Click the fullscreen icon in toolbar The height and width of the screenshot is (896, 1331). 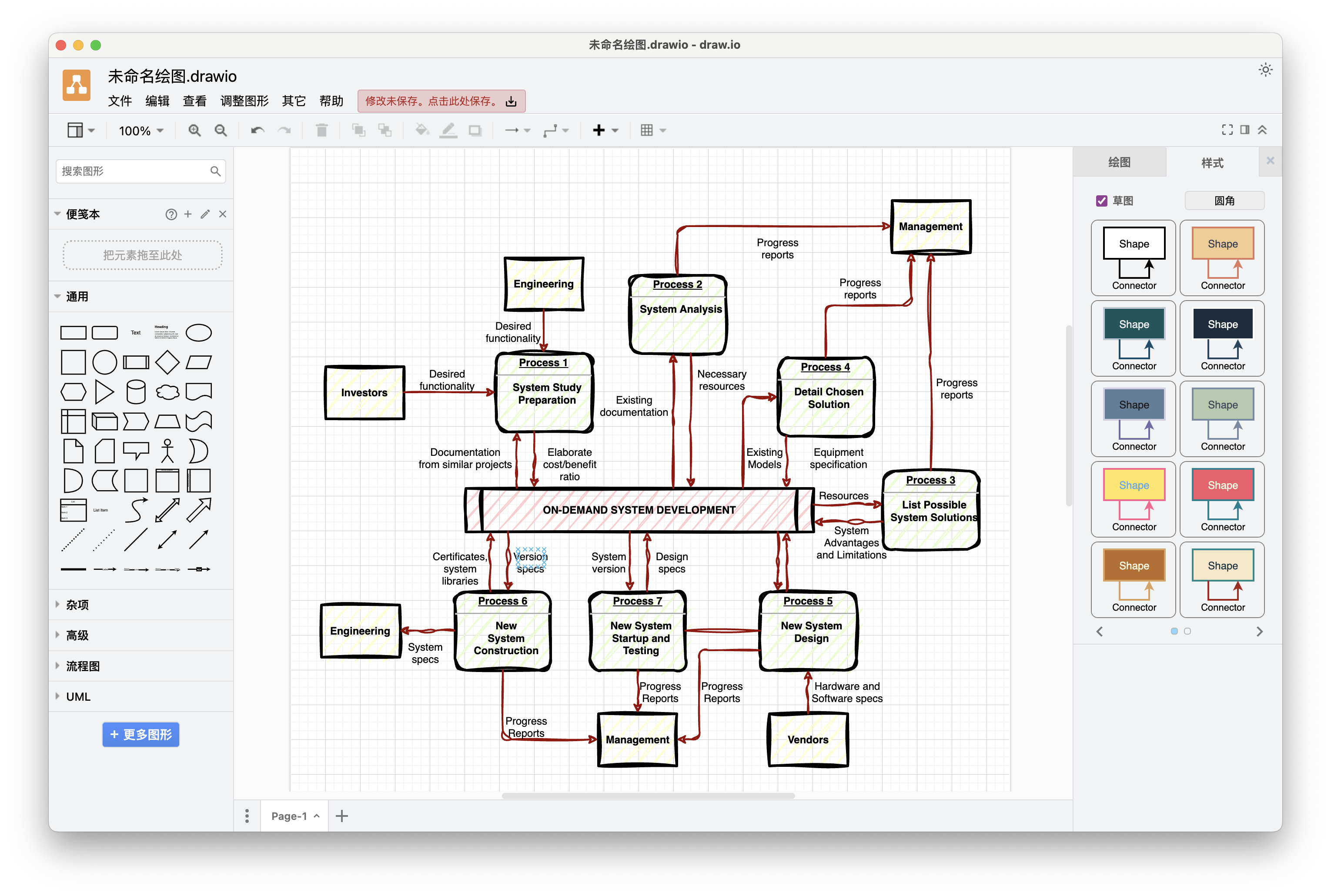click(x=1227, y=130)
